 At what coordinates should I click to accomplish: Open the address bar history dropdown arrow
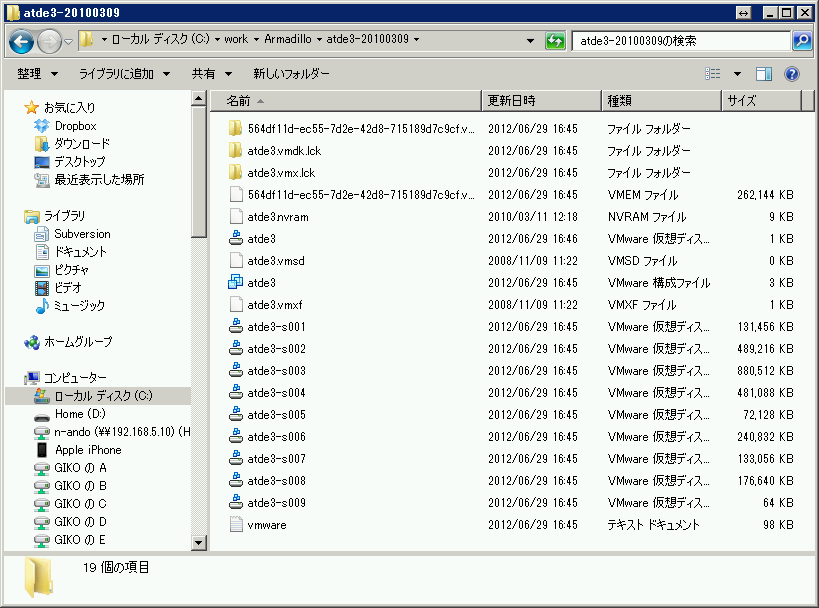tap(530, 41)
